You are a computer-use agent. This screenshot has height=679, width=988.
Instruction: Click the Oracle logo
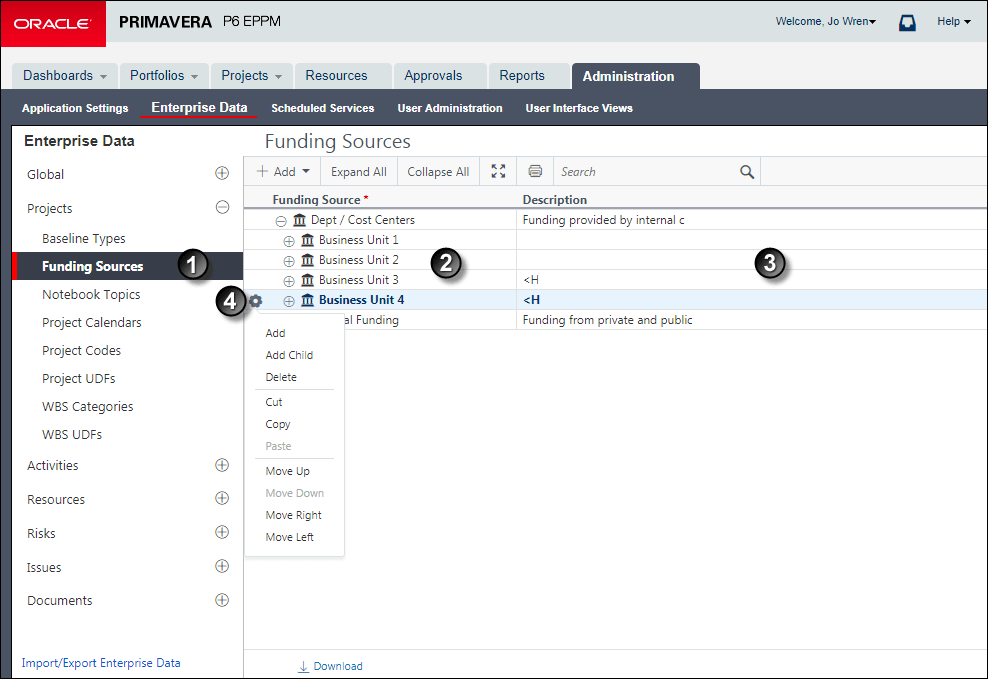pyautogui.click(x=53, y=24)
